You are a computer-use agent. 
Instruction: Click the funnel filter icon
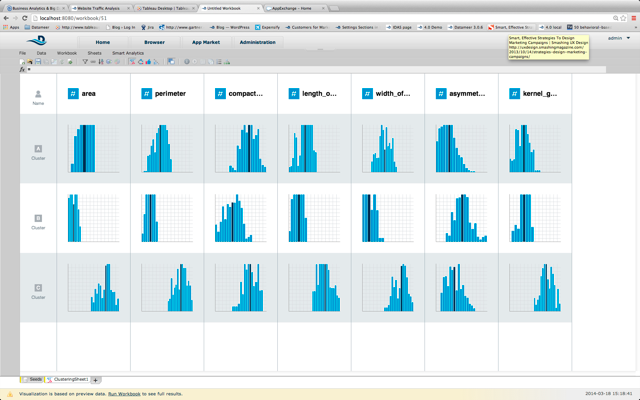click(x=85, y=62)
